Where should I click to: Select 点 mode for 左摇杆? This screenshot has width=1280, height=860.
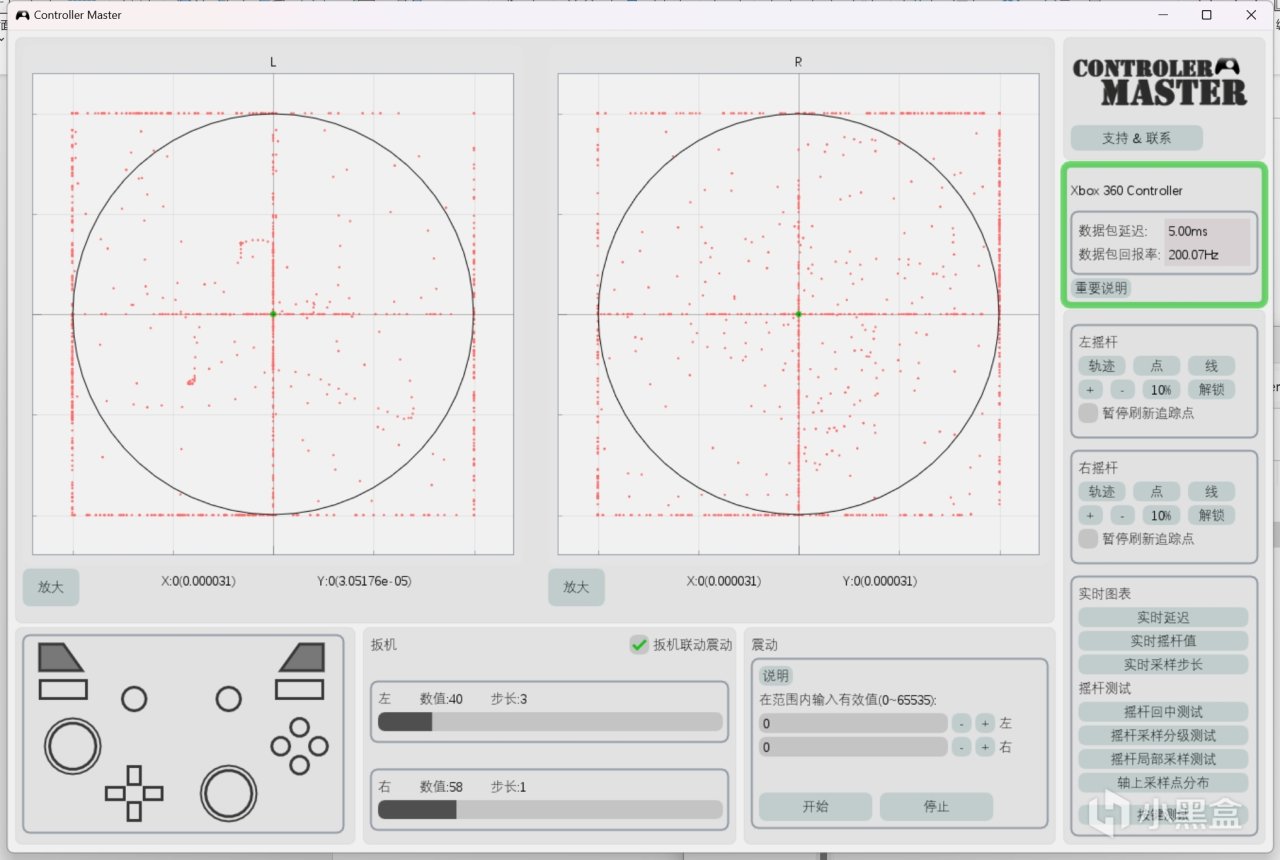[x=1157, y=366]
